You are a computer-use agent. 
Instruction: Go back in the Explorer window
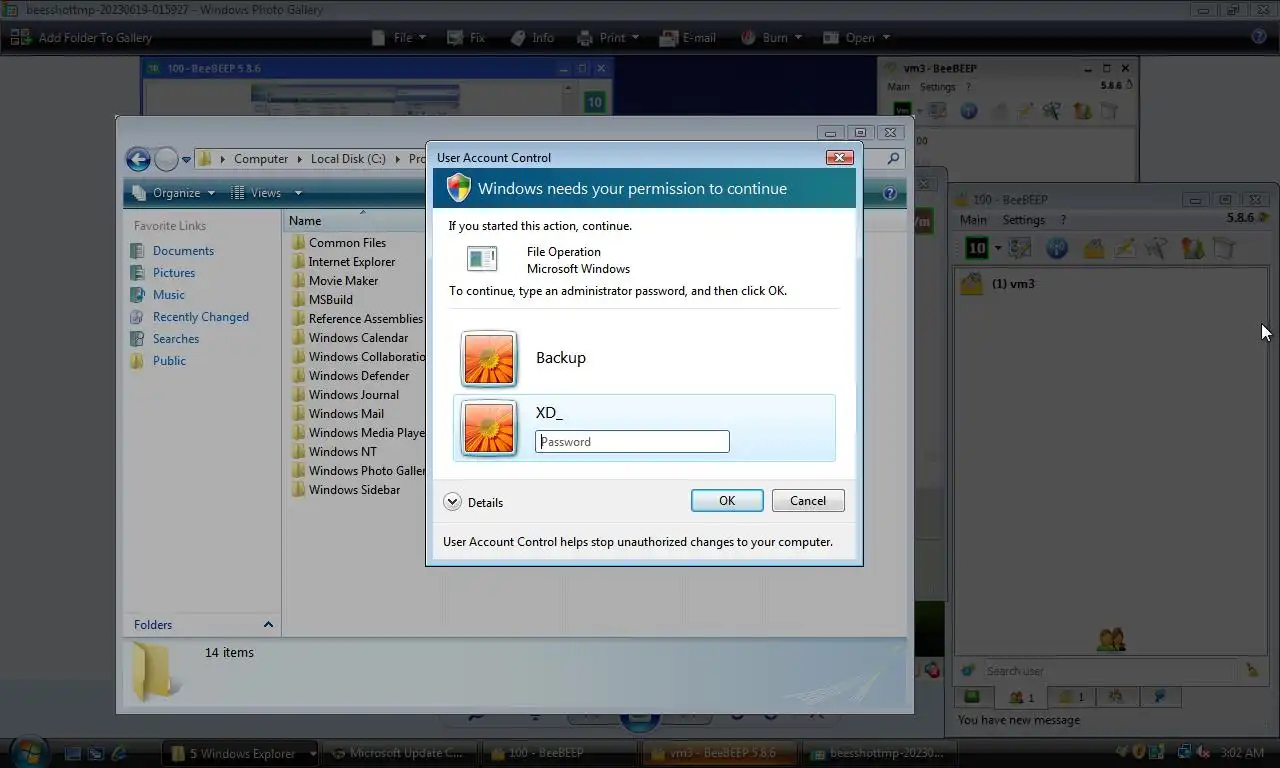coord(138,159)
